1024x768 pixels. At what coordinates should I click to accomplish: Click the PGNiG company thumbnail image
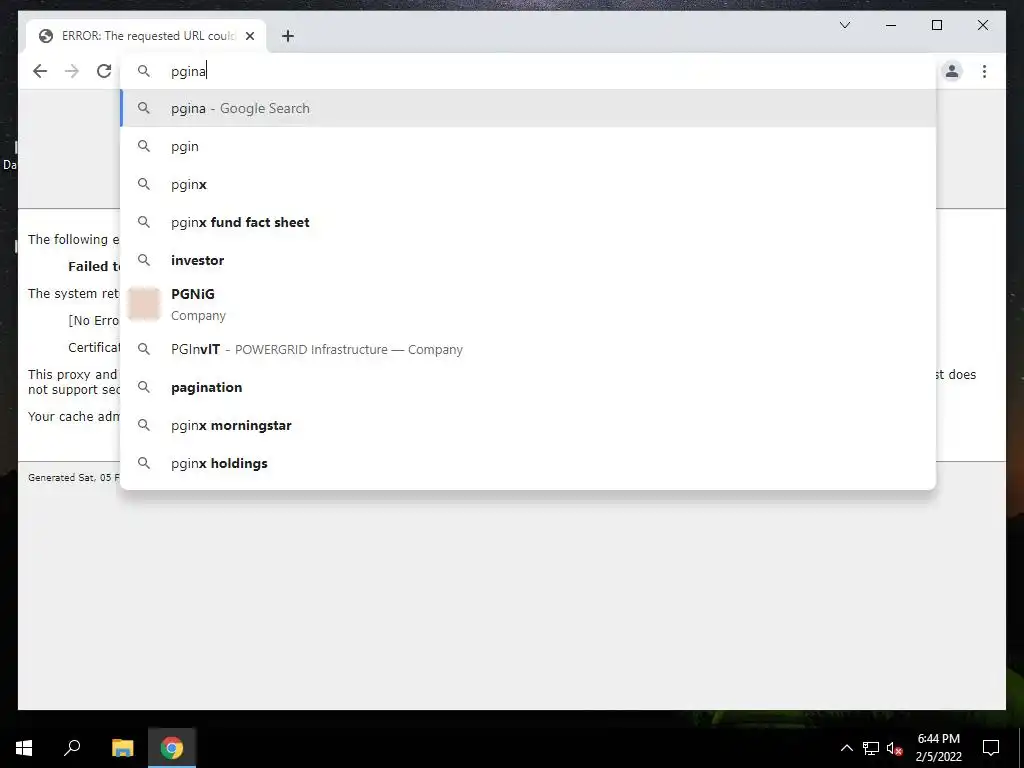coord(144,304)
